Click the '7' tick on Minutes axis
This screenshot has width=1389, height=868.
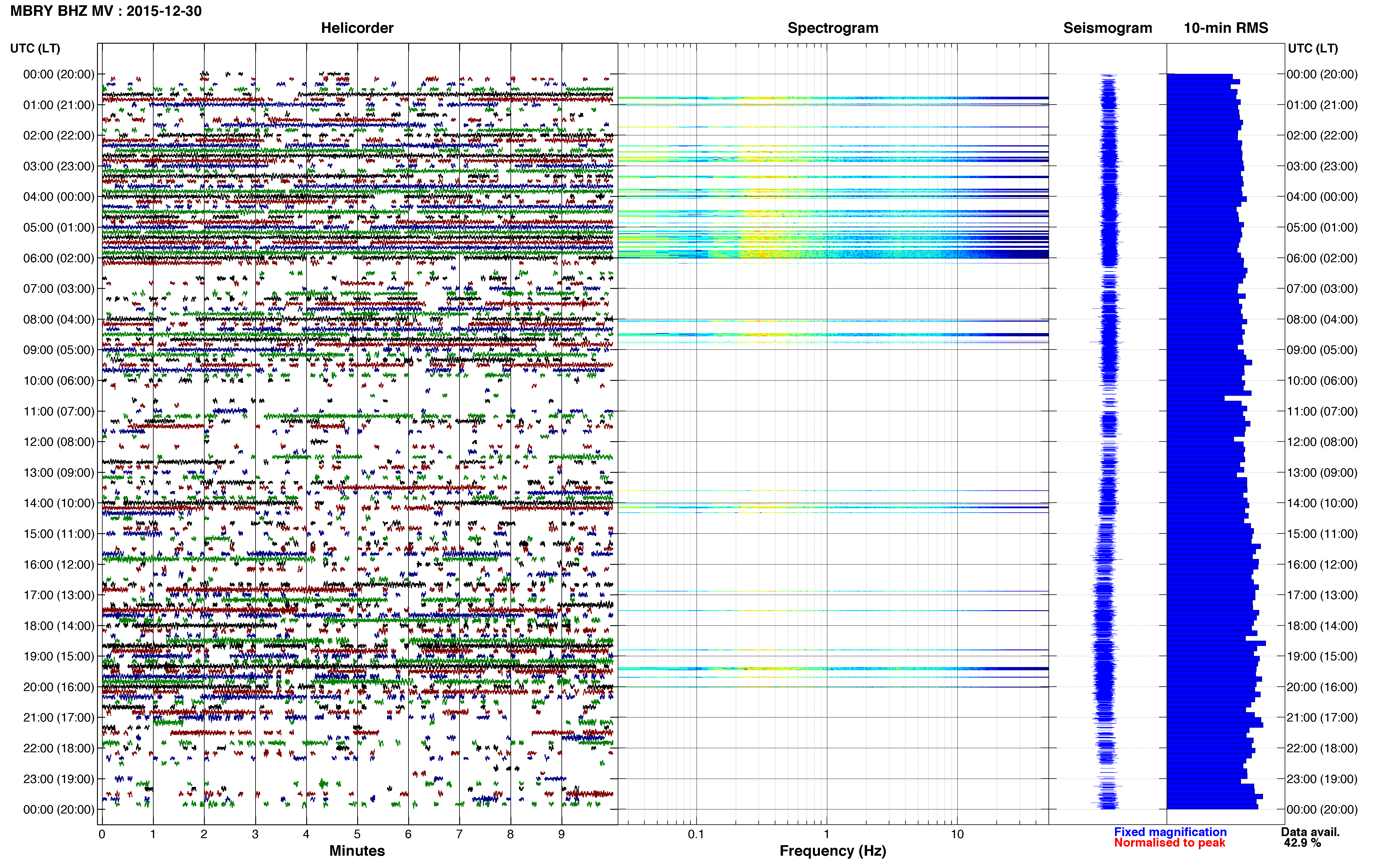click(459, 834)
